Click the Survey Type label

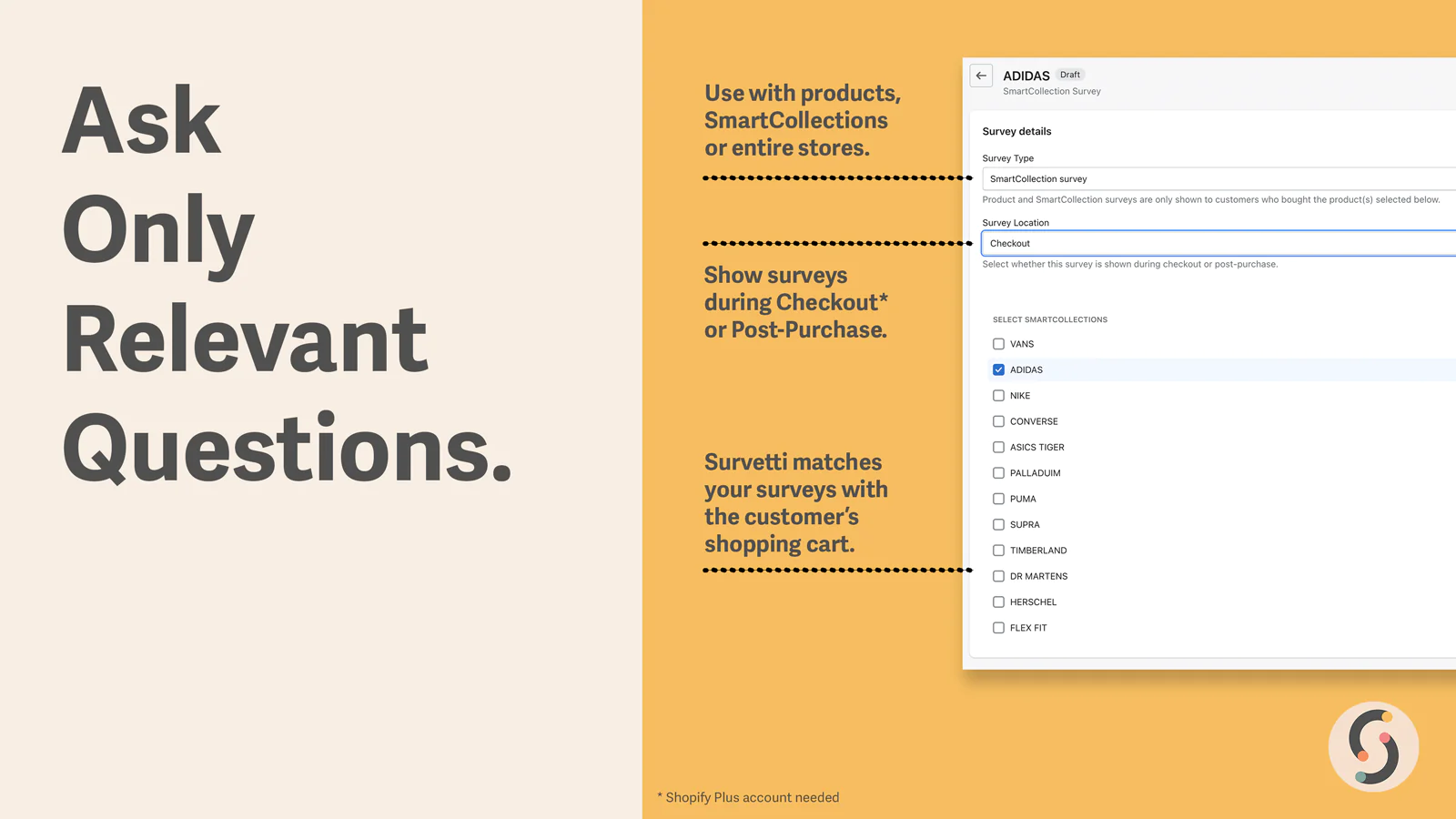click(1007, 158)
